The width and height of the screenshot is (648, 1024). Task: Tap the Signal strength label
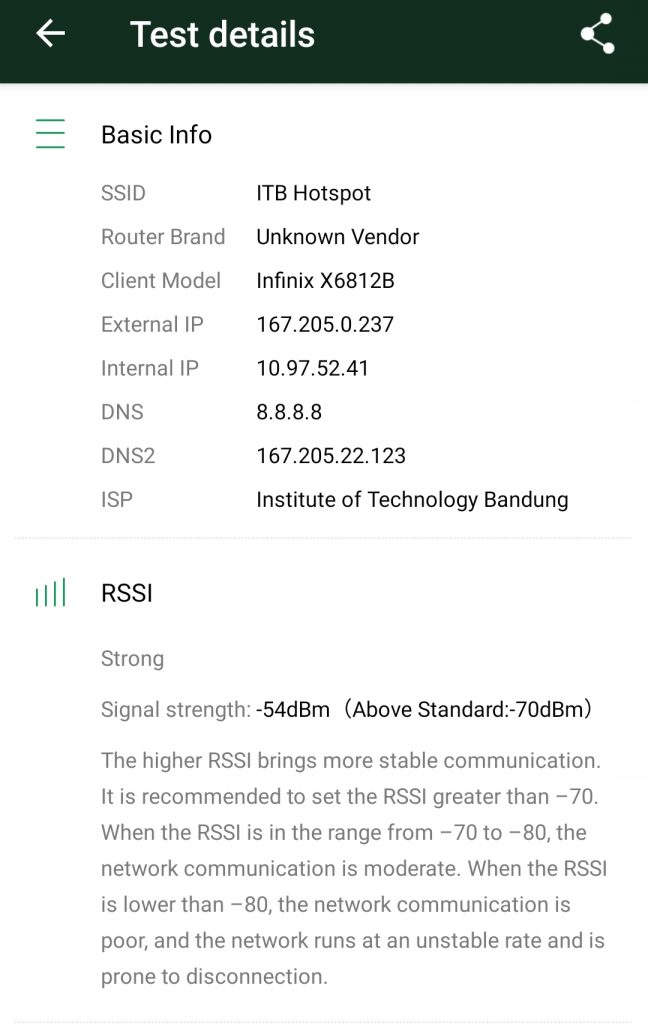[x=175, y=710]
